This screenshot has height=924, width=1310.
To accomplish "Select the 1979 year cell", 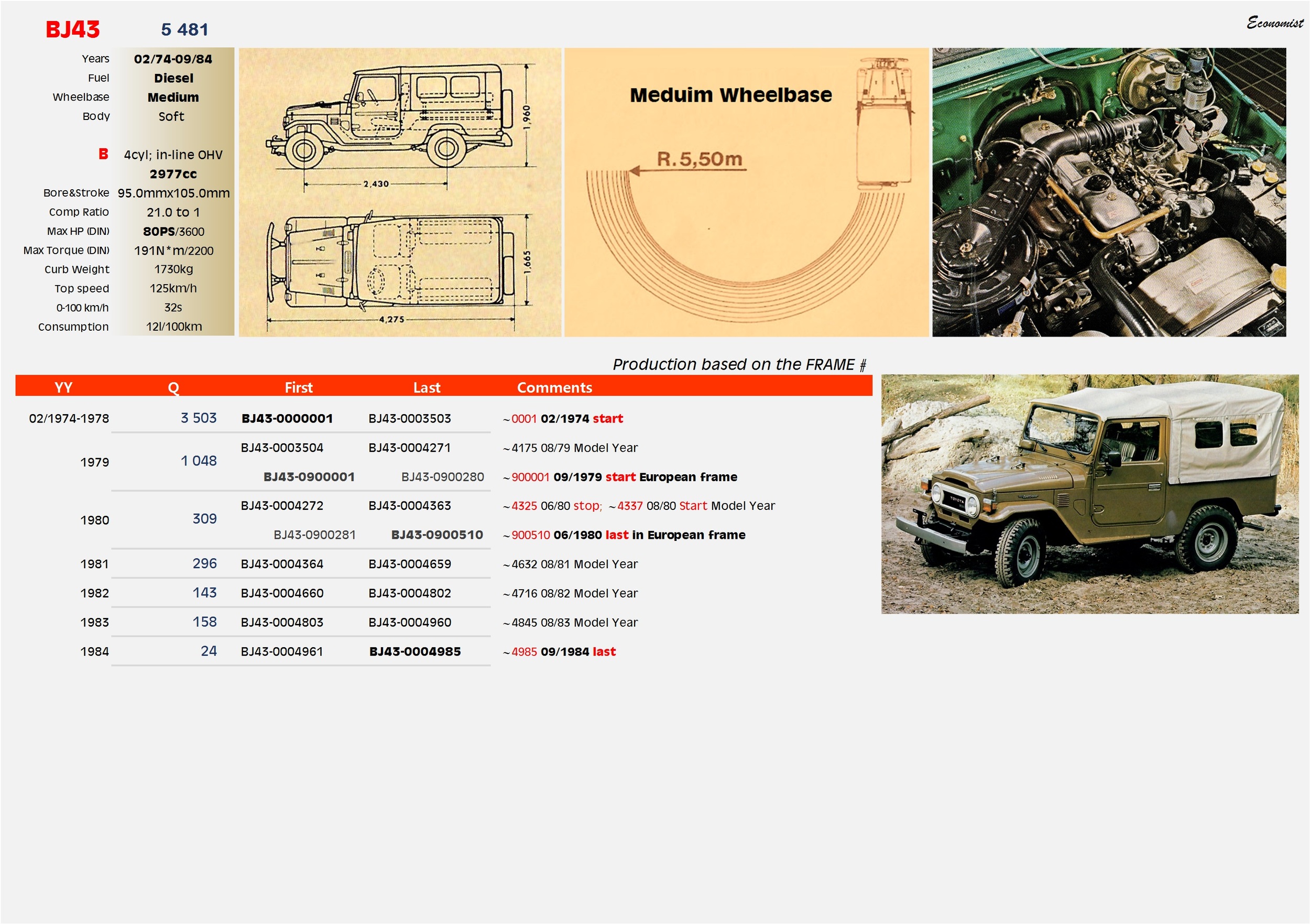I will [x=95, y=462].
